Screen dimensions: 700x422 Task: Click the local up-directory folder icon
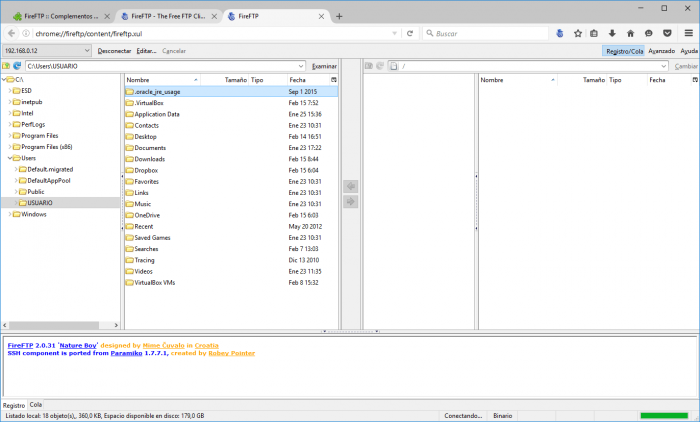[6, 66]
